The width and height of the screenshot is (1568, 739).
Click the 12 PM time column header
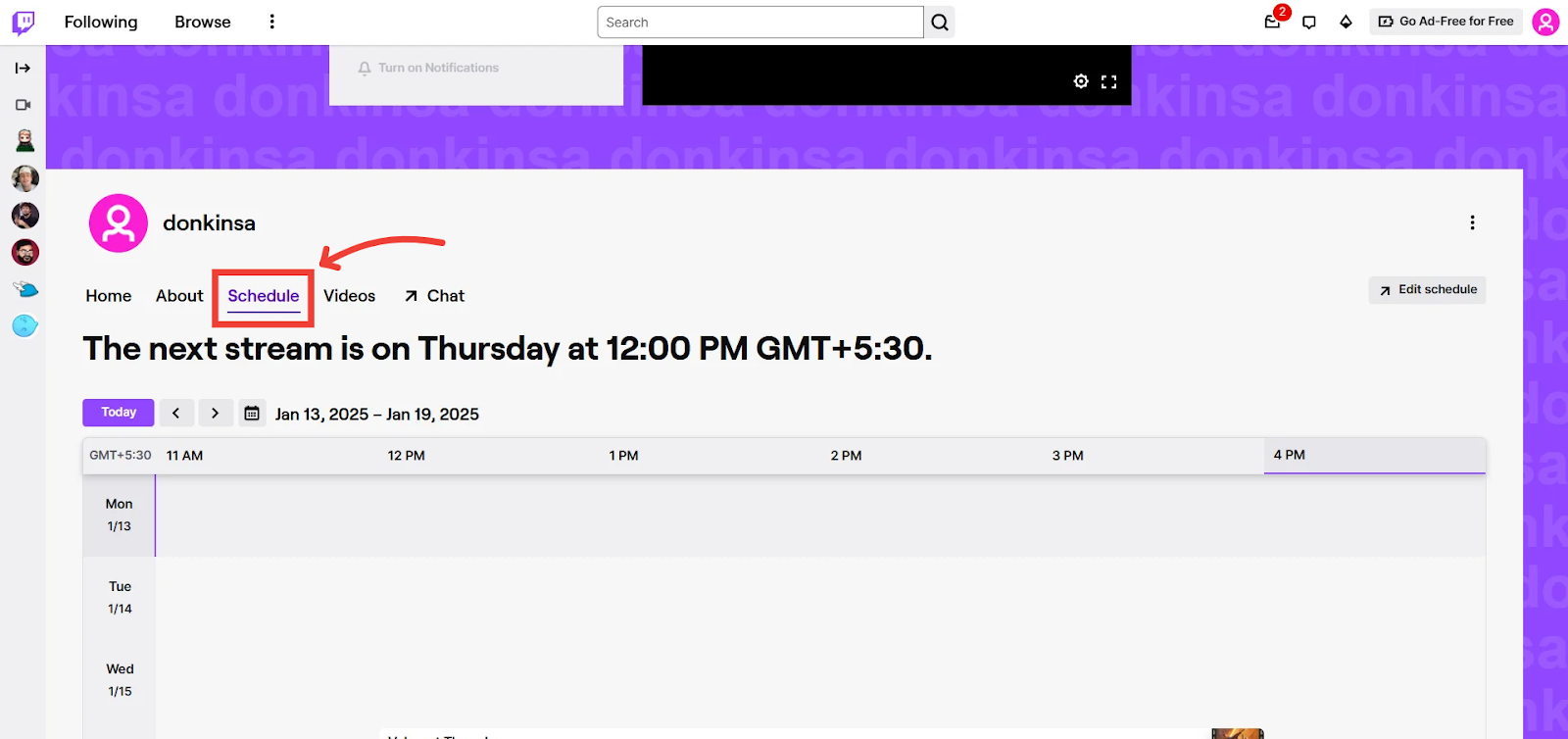coord(407,456)
